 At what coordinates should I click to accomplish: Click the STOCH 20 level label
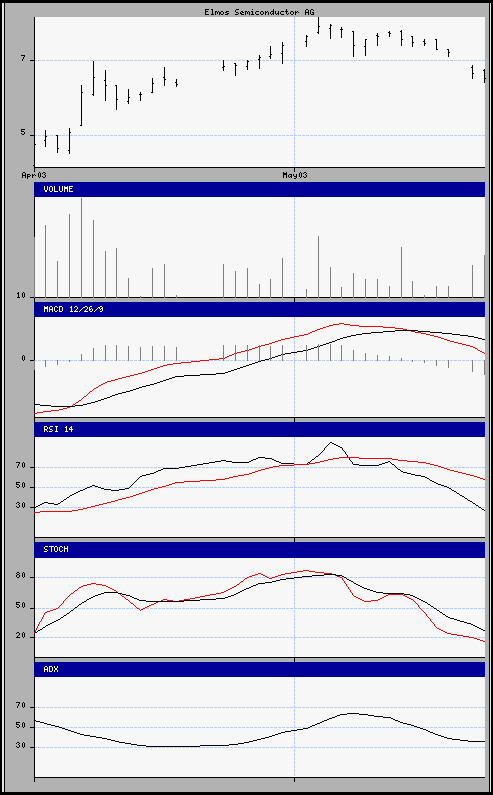(20, 636)
